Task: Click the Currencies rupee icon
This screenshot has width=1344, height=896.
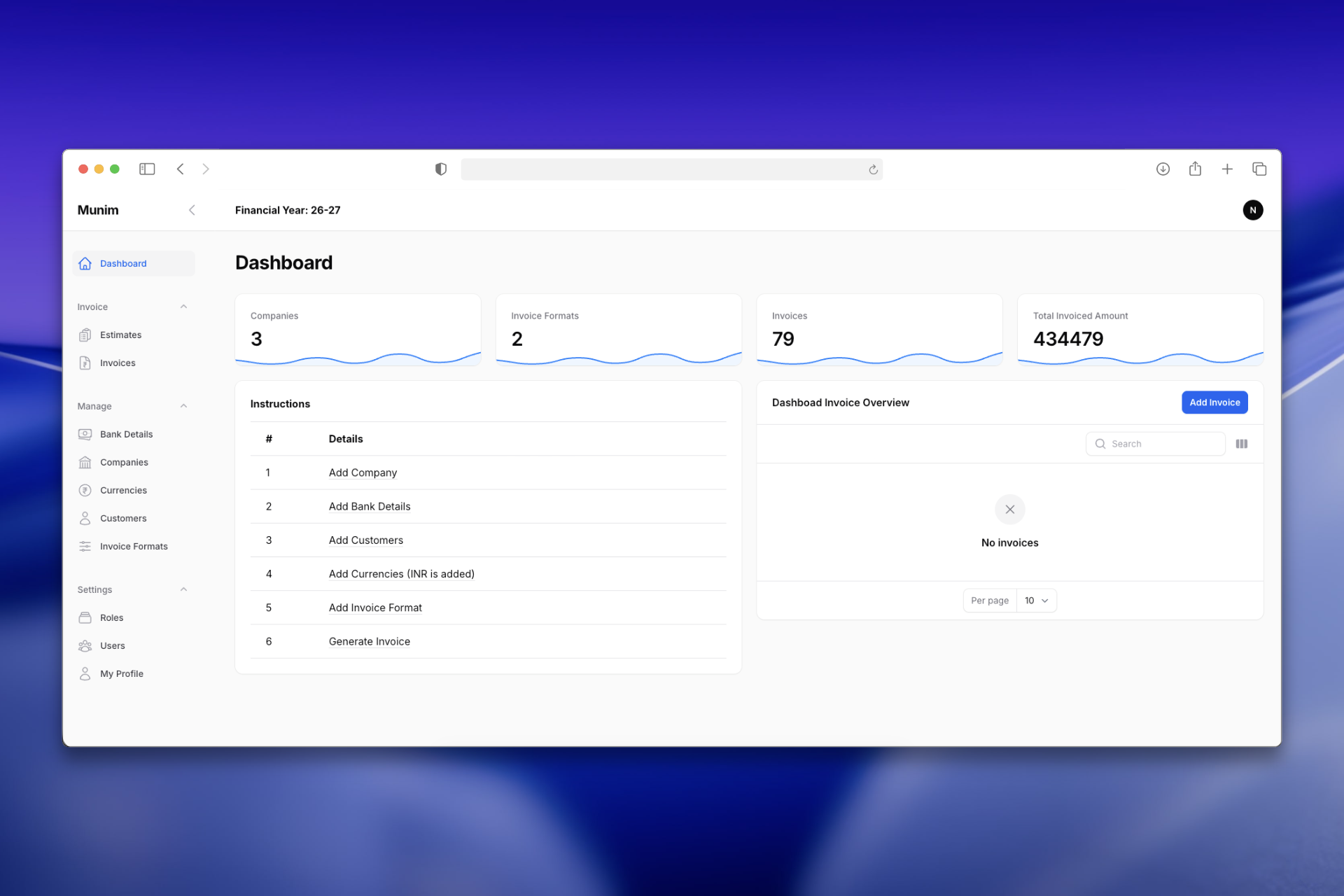Action: pos(85,490)
